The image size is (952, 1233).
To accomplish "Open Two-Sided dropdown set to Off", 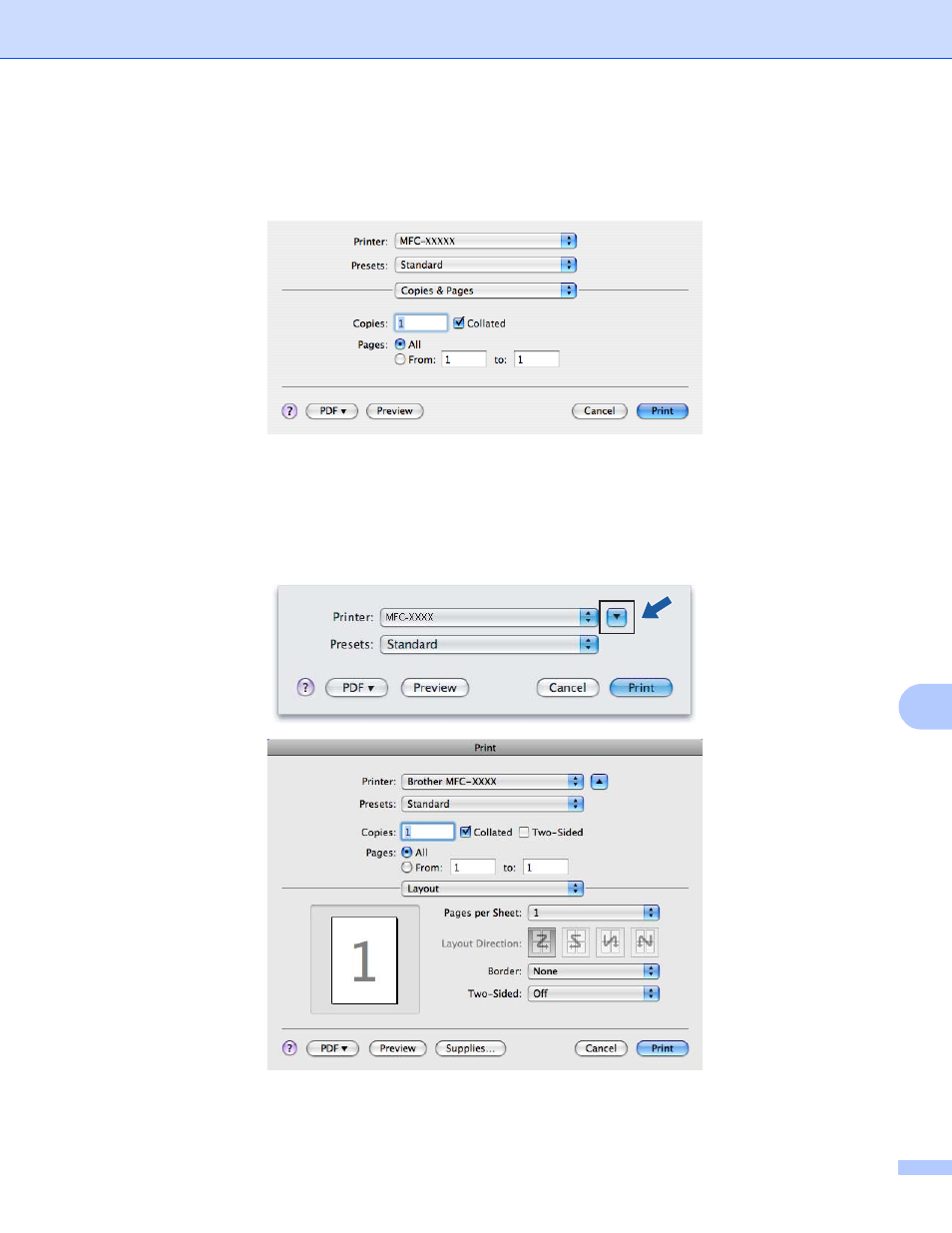I will tap(594, 993).
